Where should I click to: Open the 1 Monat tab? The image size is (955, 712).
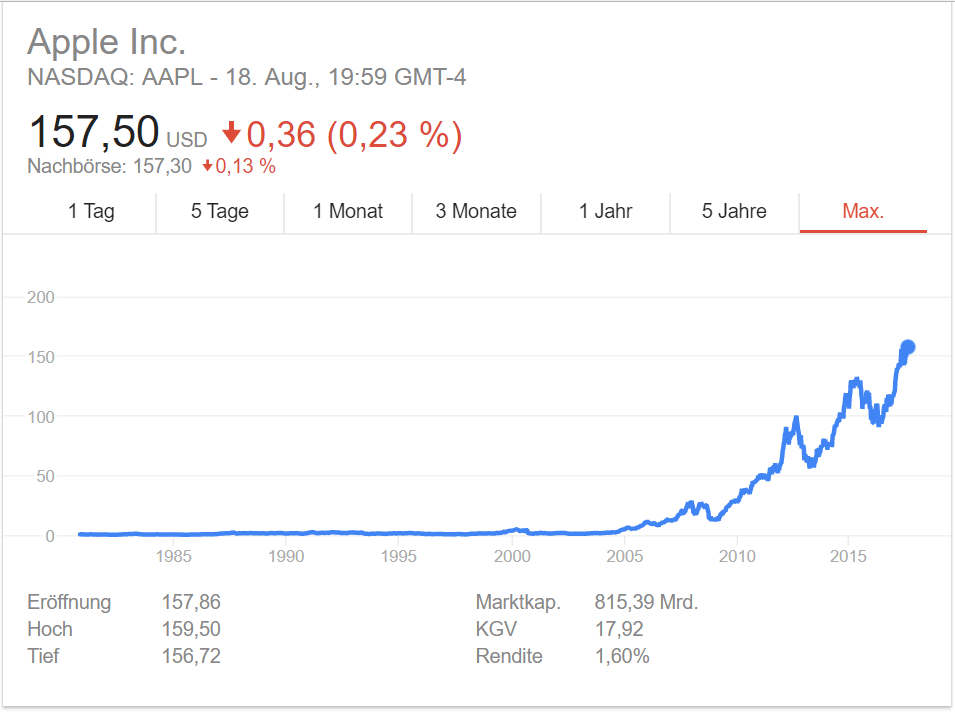click(348, 211)
